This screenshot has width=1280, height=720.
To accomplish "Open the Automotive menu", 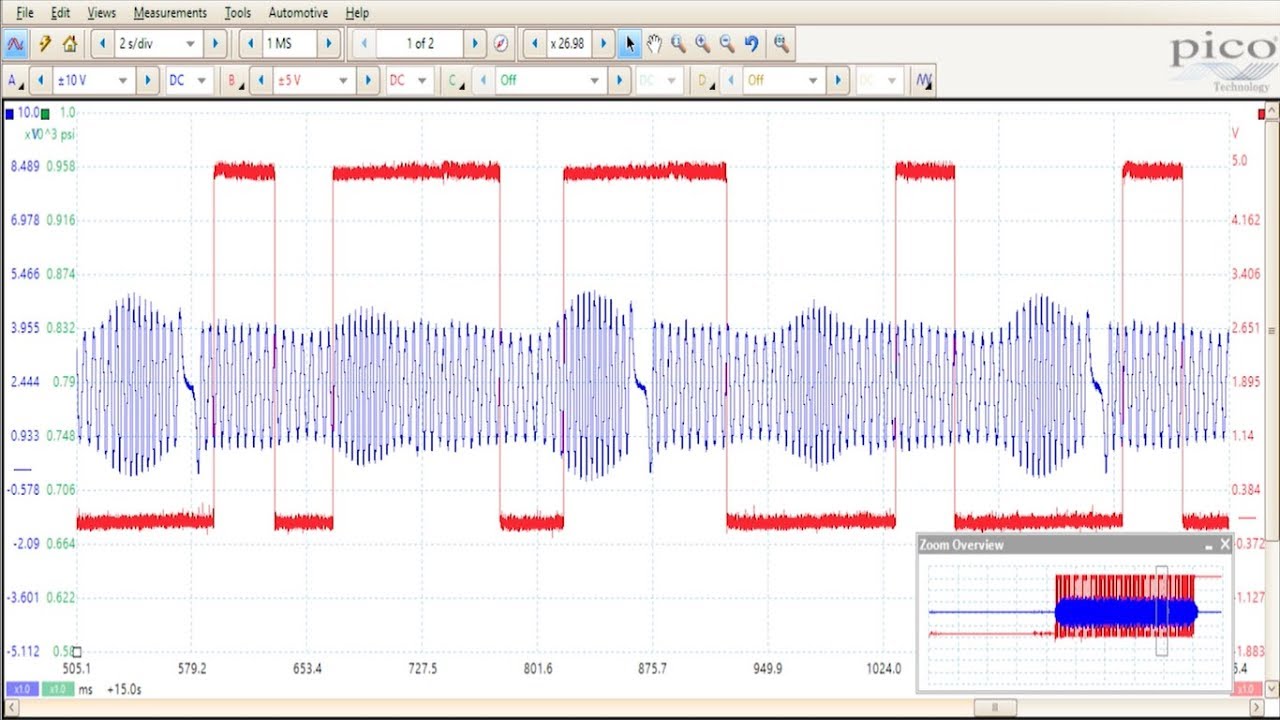I will 298,13.
